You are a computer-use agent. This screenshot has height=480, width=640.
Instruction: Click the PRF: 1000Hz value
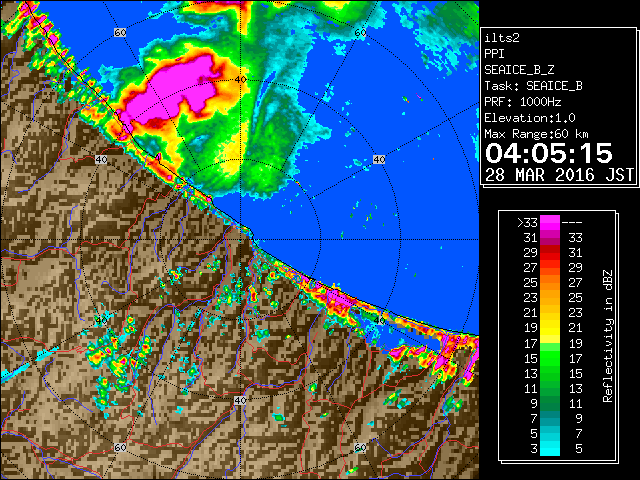523,102
